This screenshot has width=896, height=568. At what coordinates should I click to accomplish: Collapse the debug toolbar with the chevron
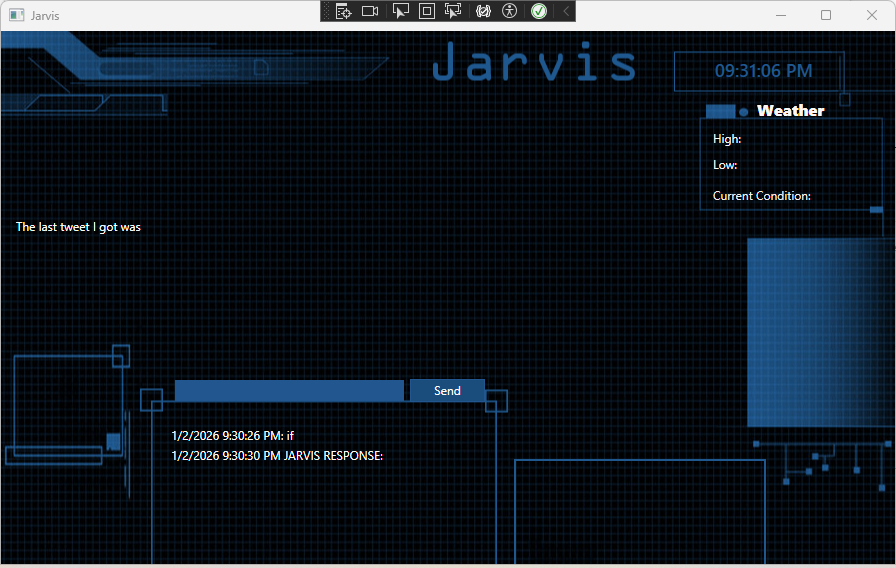coord(566,11)
